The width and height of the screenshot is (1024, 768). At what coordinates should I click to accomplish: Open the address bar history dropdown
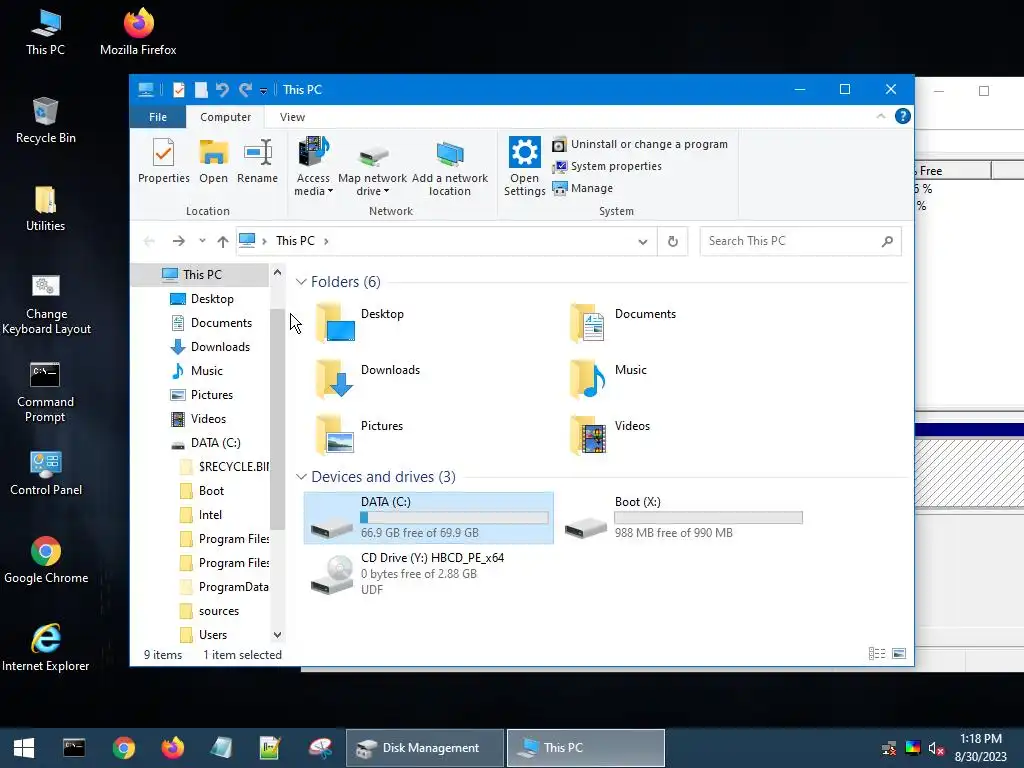[643, 242]
